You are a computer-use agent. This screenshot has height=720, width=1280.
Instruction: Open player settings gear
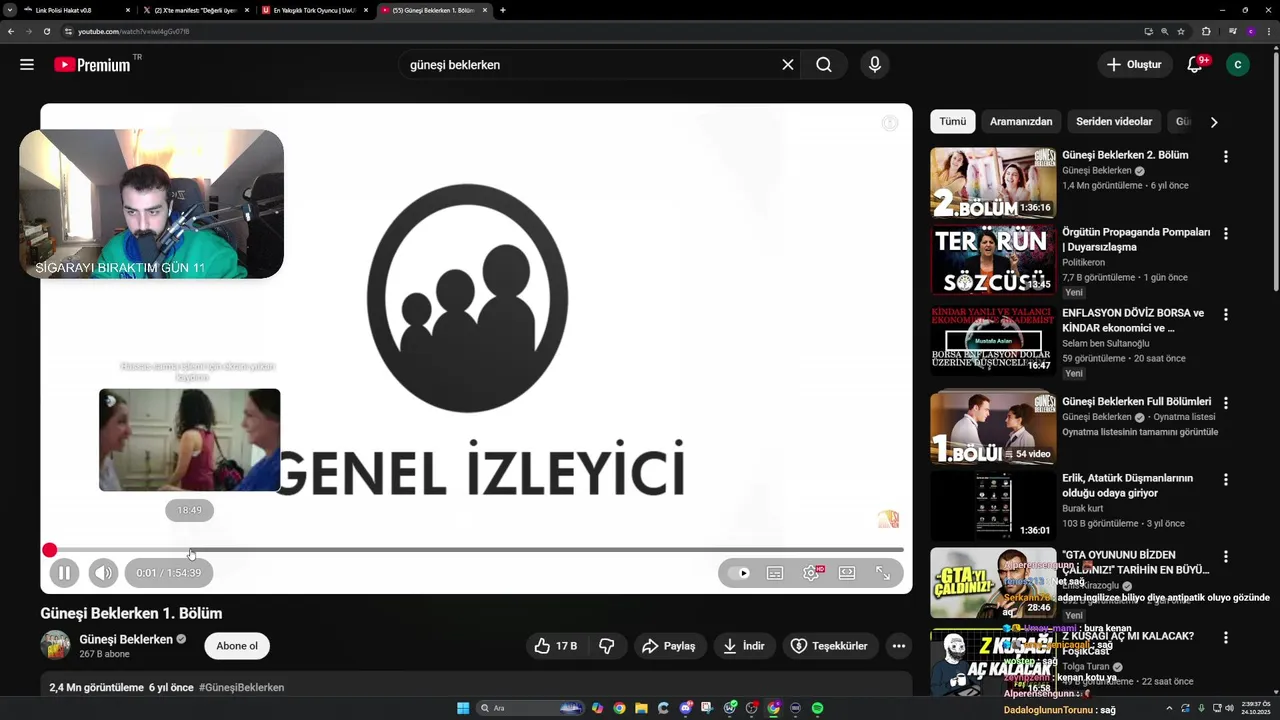point(811,573)
